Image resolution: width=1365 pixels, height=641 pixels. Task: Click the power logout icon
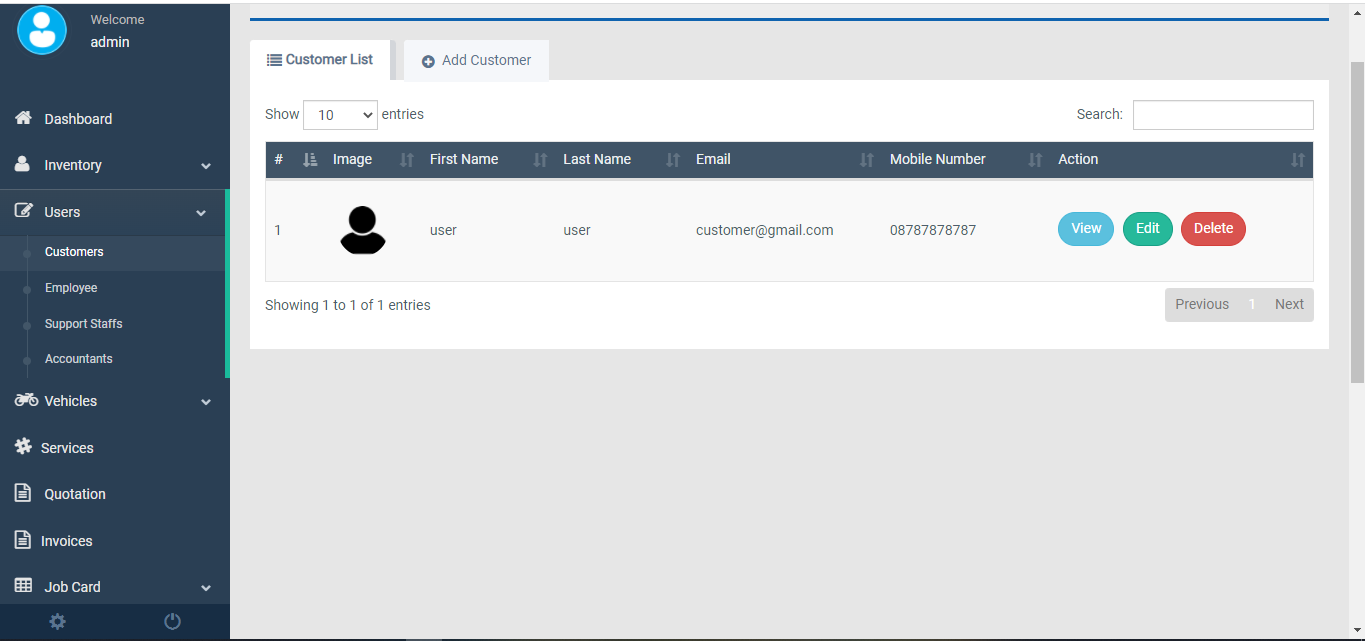[172, 622]
